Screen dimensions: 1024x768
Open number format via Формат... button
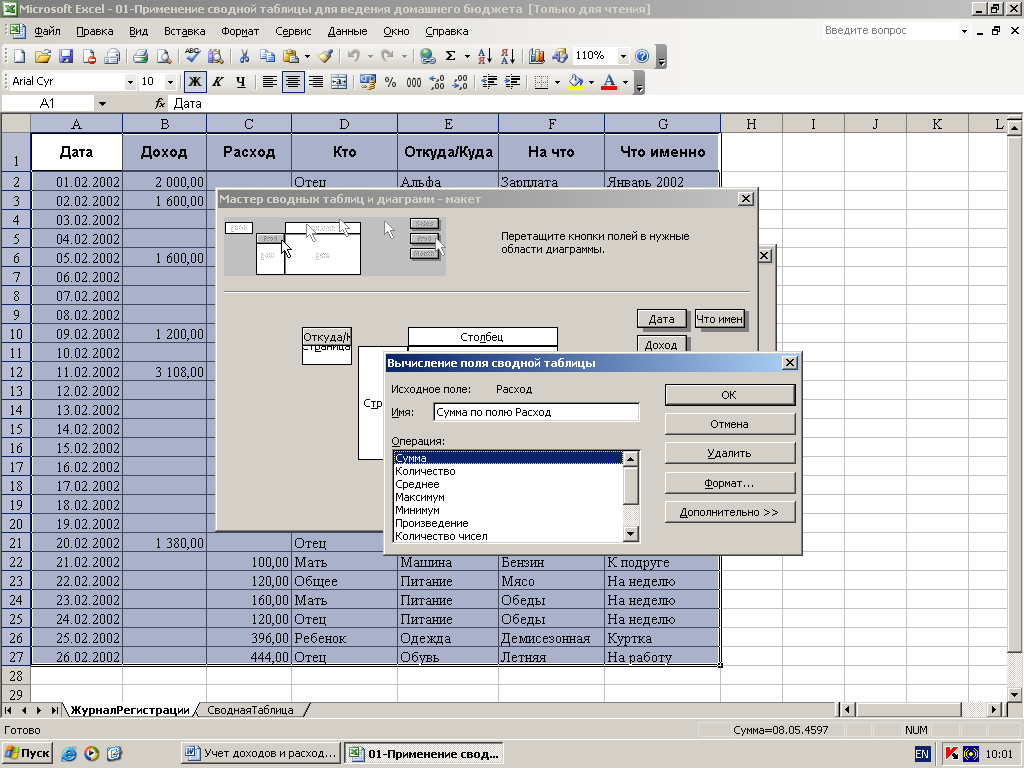[x=729, y=483]
